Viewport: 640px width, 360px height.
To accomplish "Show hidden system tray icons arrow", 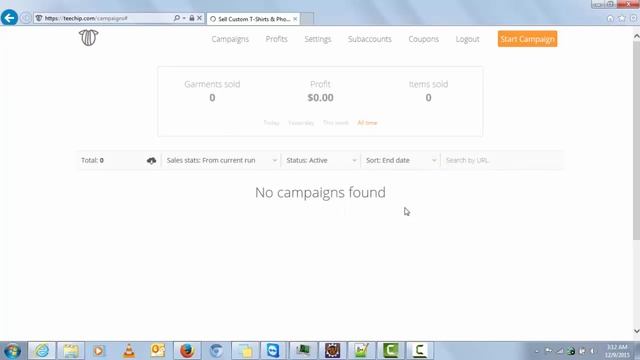I will [537, 351].
